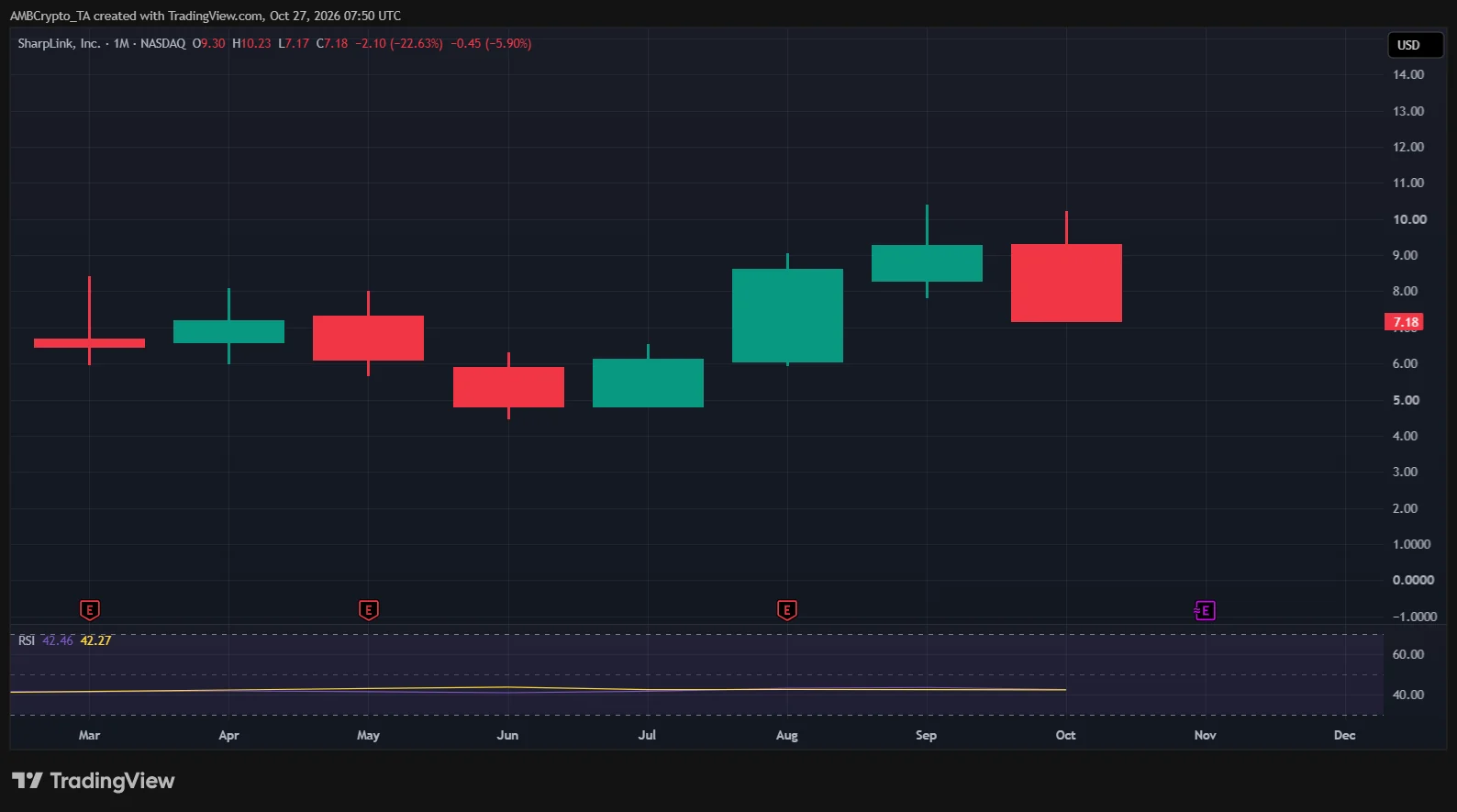Click the April green candle body
This screenshot has height=812, width=1457.
point(228,331)
